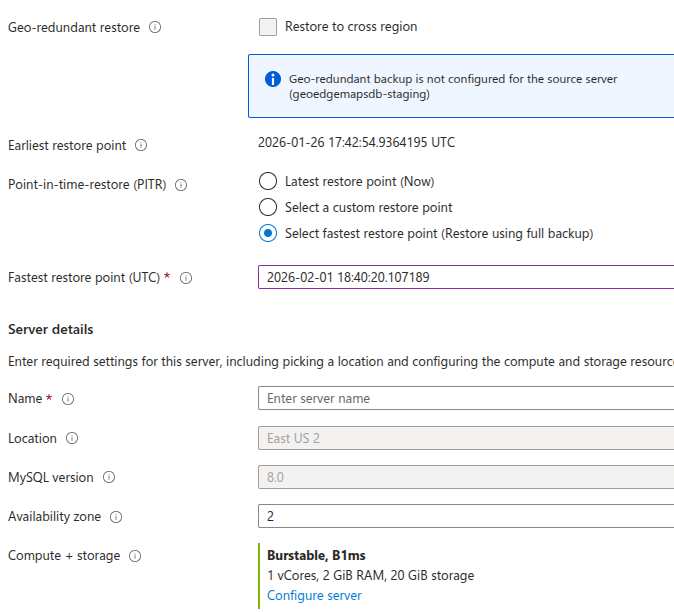Screen dimensions: 674x612
Task: Show Compute + storage info icon
Action: (135, 556)
